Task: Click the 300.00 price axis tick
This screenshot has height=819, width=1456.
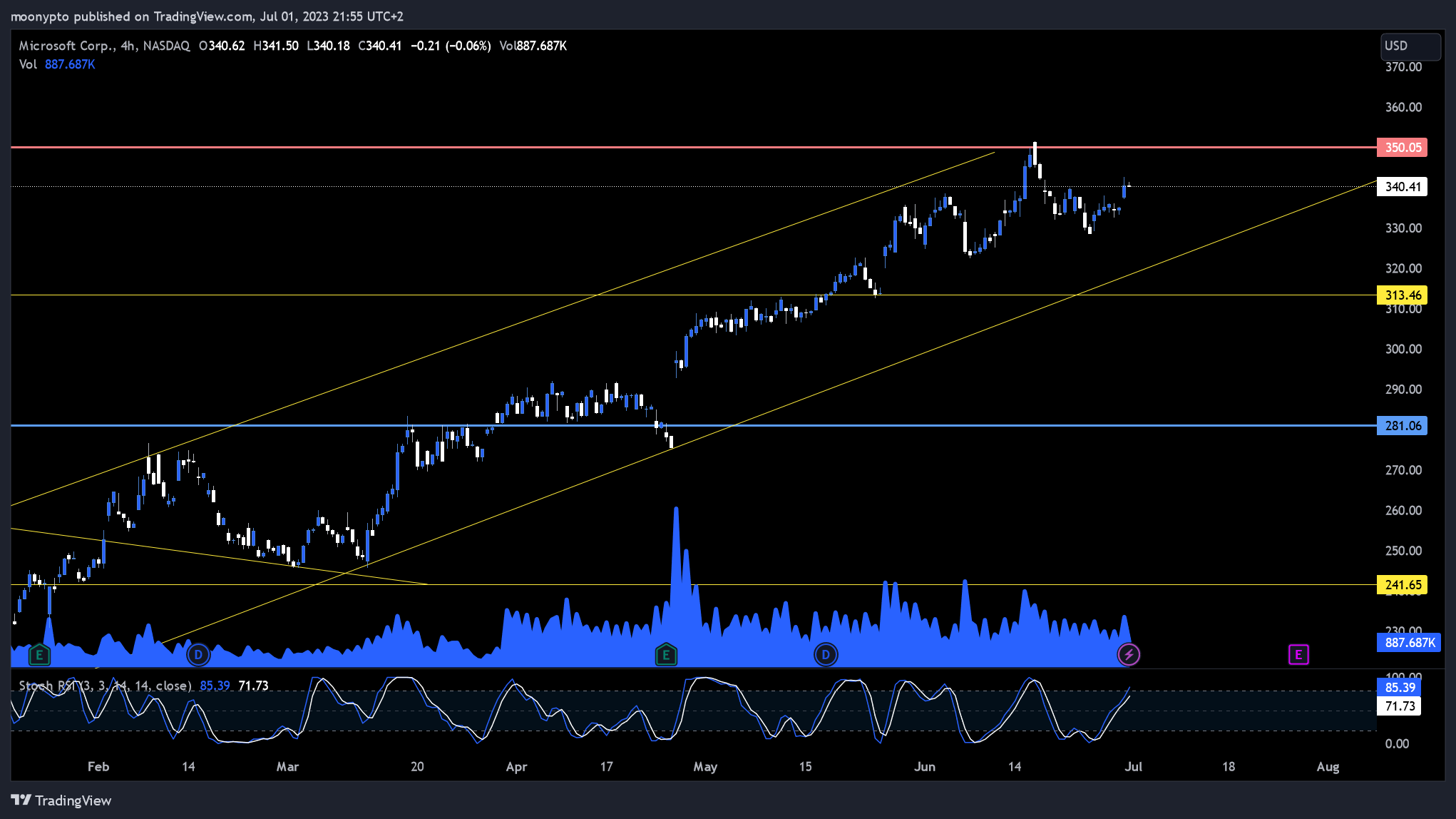Action: pos(1403,349)
